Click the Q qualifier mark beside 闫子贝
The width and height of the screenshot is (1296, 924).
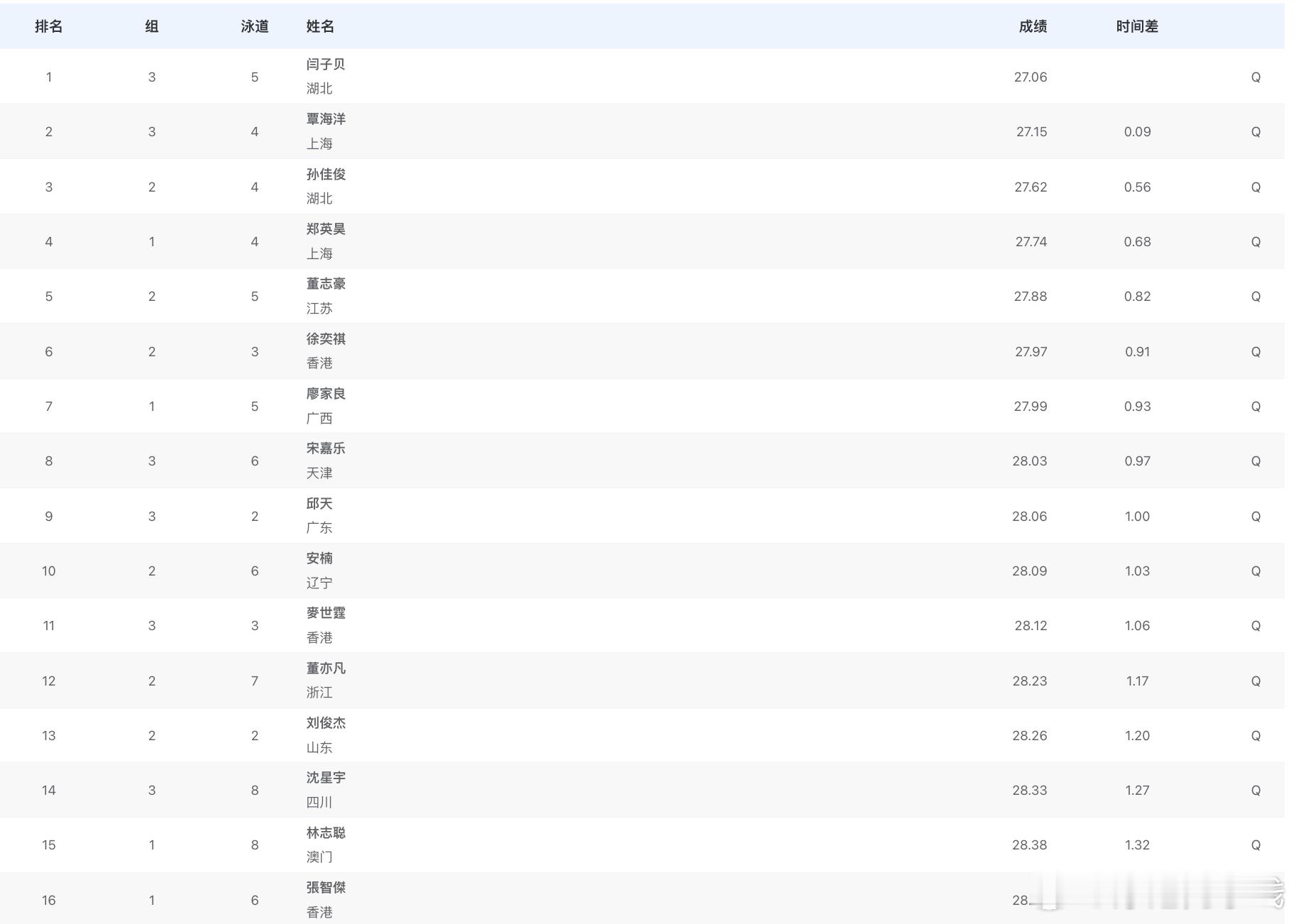click(1256, 77)
